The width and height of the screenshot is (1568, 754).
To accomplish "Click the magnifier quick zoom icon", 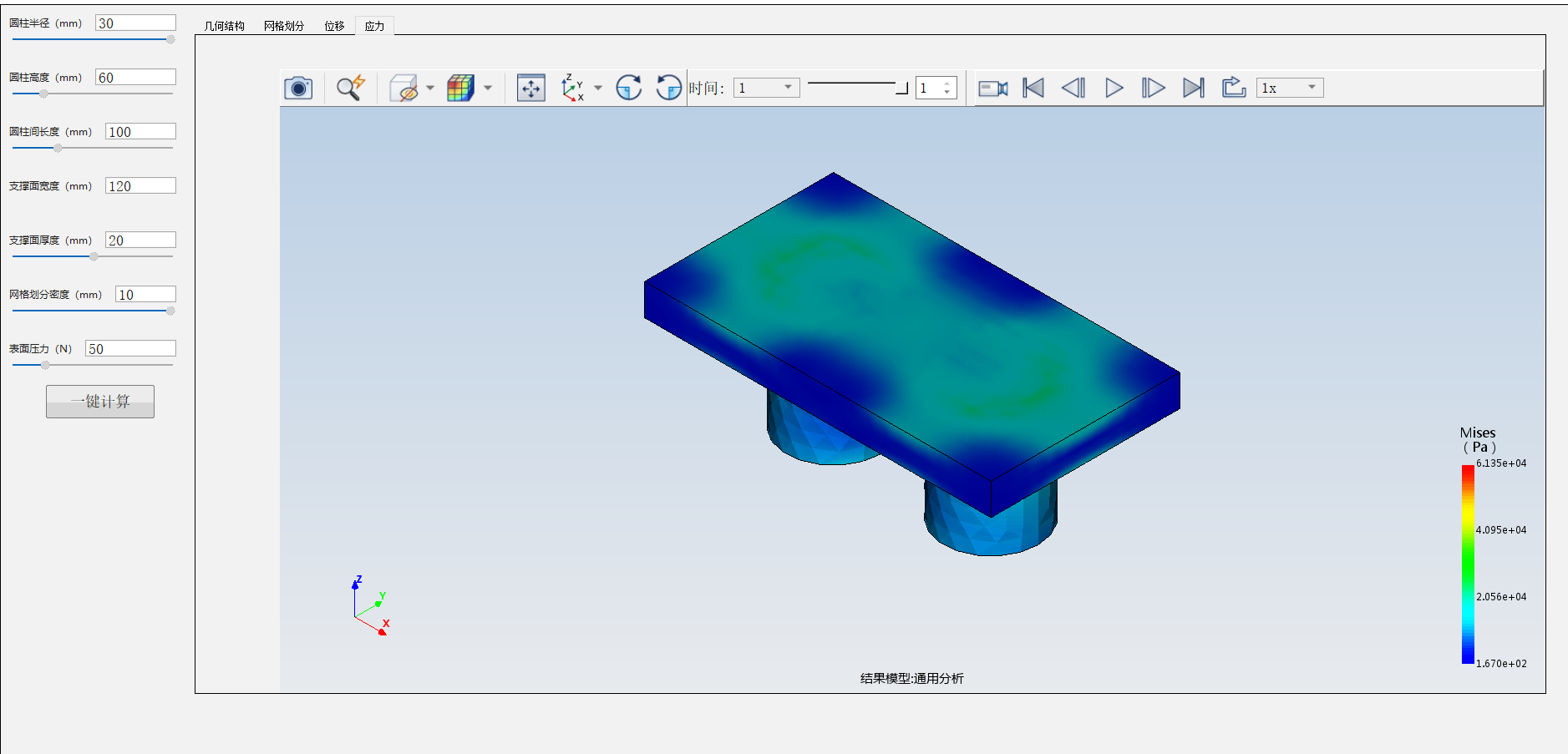I will pyautogui.click(x=351, y=88).
